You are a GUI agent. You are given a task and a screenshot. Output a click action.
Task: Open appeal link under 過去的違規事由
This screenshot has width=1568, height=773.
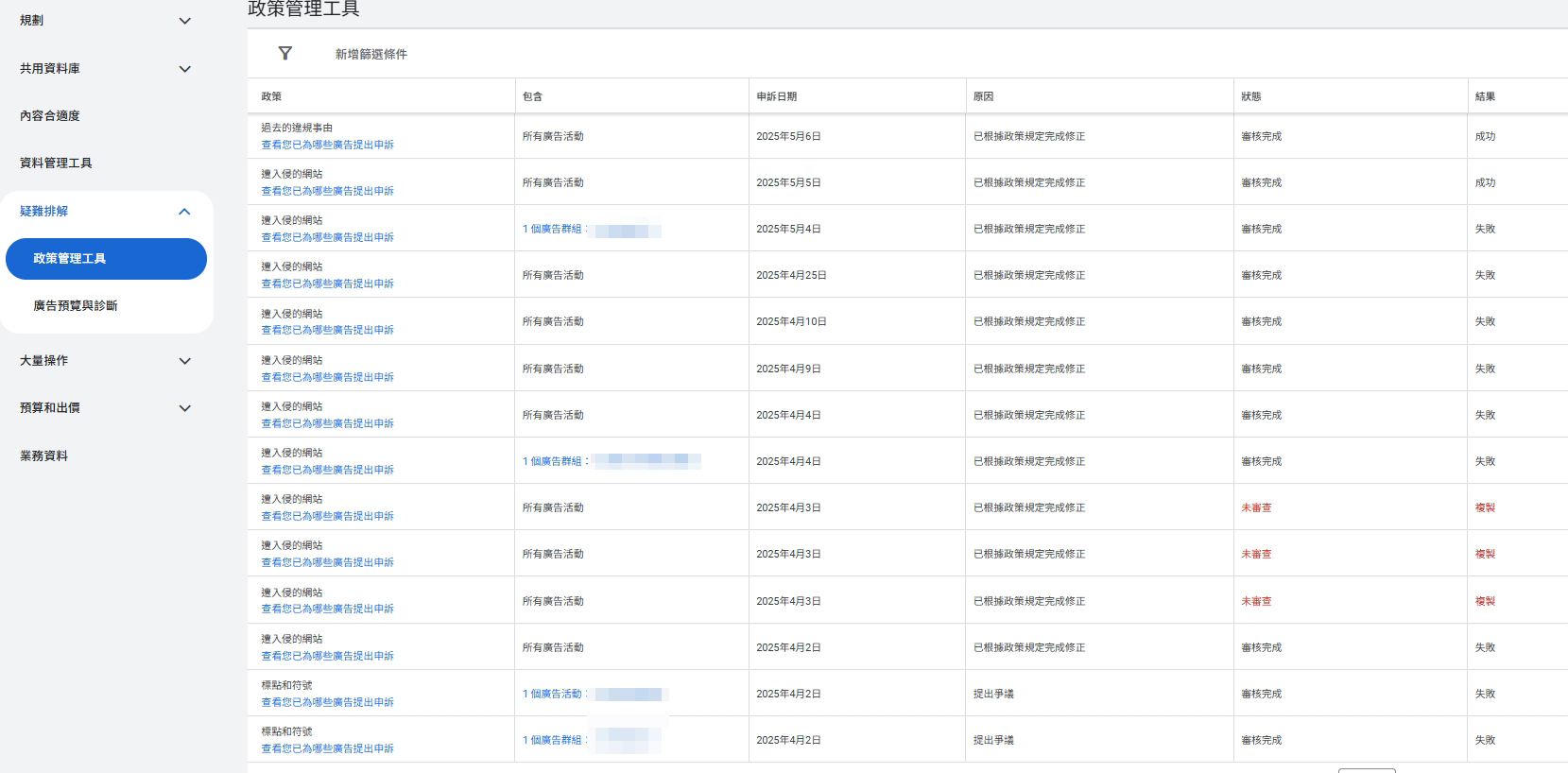[x=327, y=145]
